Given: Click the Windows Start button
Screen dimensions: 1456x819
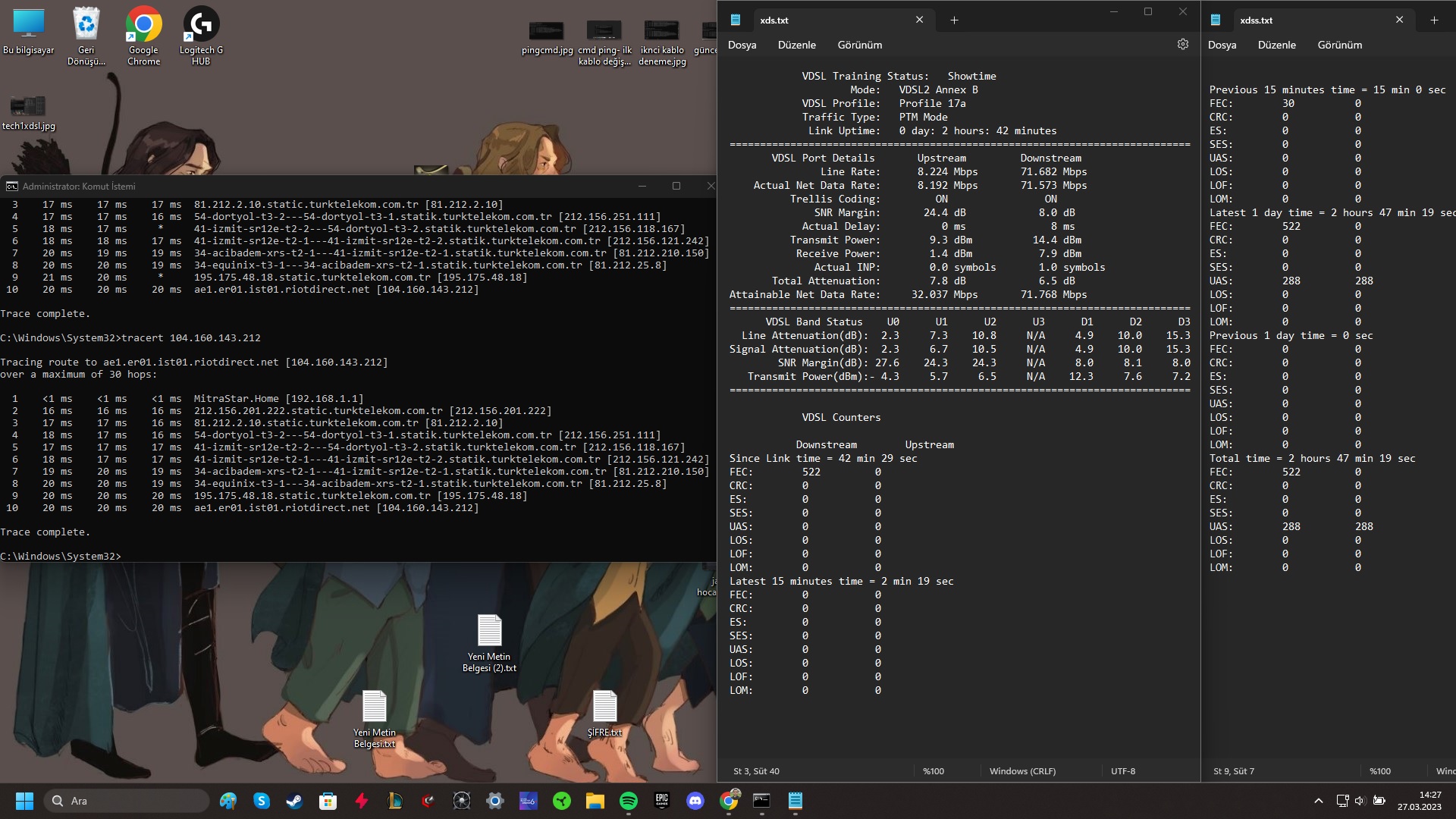Looking at the screenshot, I should tap(24, 801).
